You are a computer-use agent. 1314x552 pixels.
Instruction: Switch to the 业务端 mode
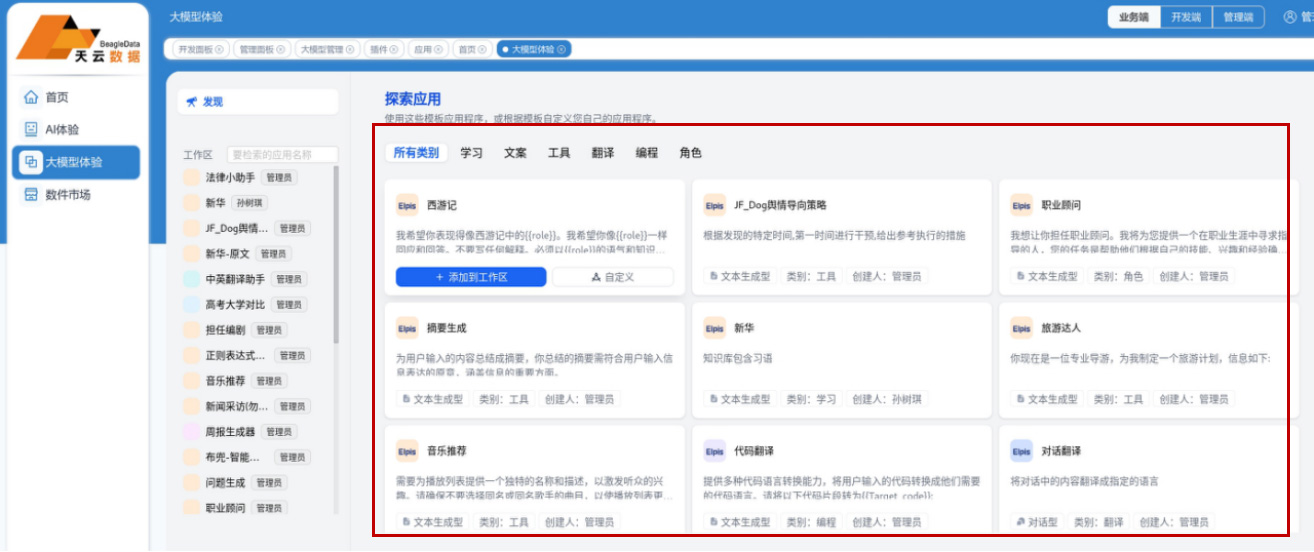tap(1134, 17)
